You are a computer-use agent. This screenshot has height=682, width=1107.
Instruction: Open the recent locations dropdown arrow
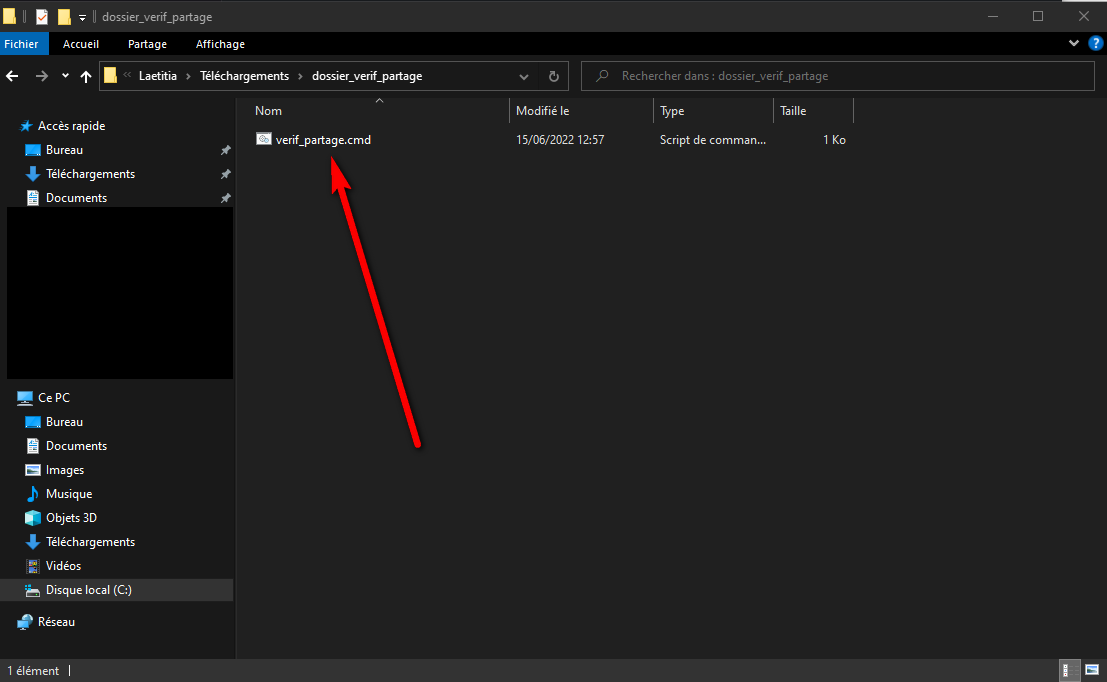65,76
